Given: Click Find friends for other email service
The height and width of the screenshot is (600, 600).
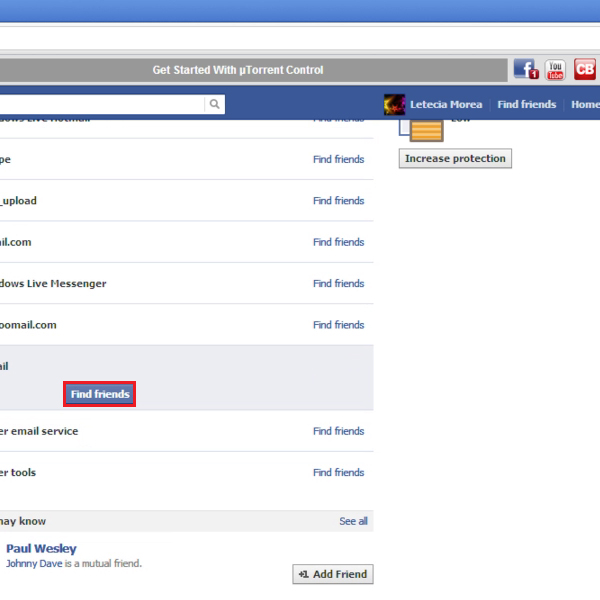Looking at the screenshot, I should [x=338, y=431].
